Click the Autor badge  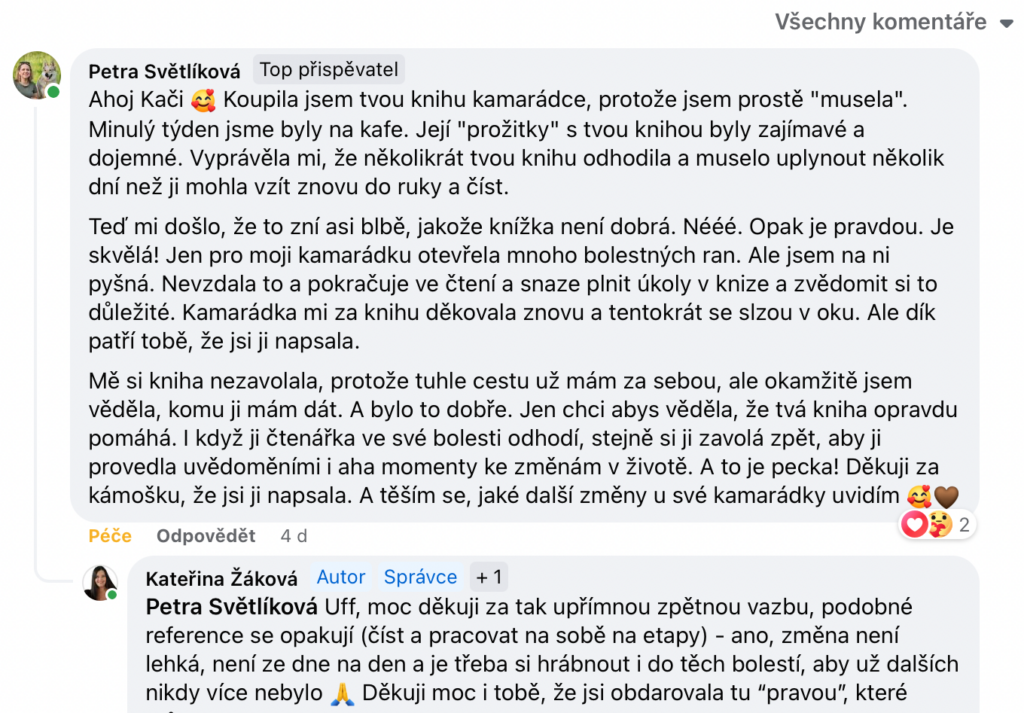[x=341, y=577]
